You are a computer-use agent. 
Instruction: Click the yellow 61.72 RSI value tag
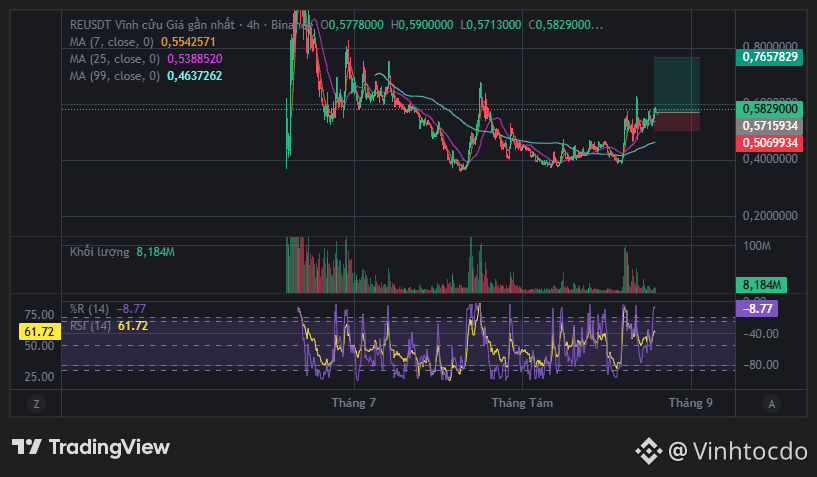point(39,332)
